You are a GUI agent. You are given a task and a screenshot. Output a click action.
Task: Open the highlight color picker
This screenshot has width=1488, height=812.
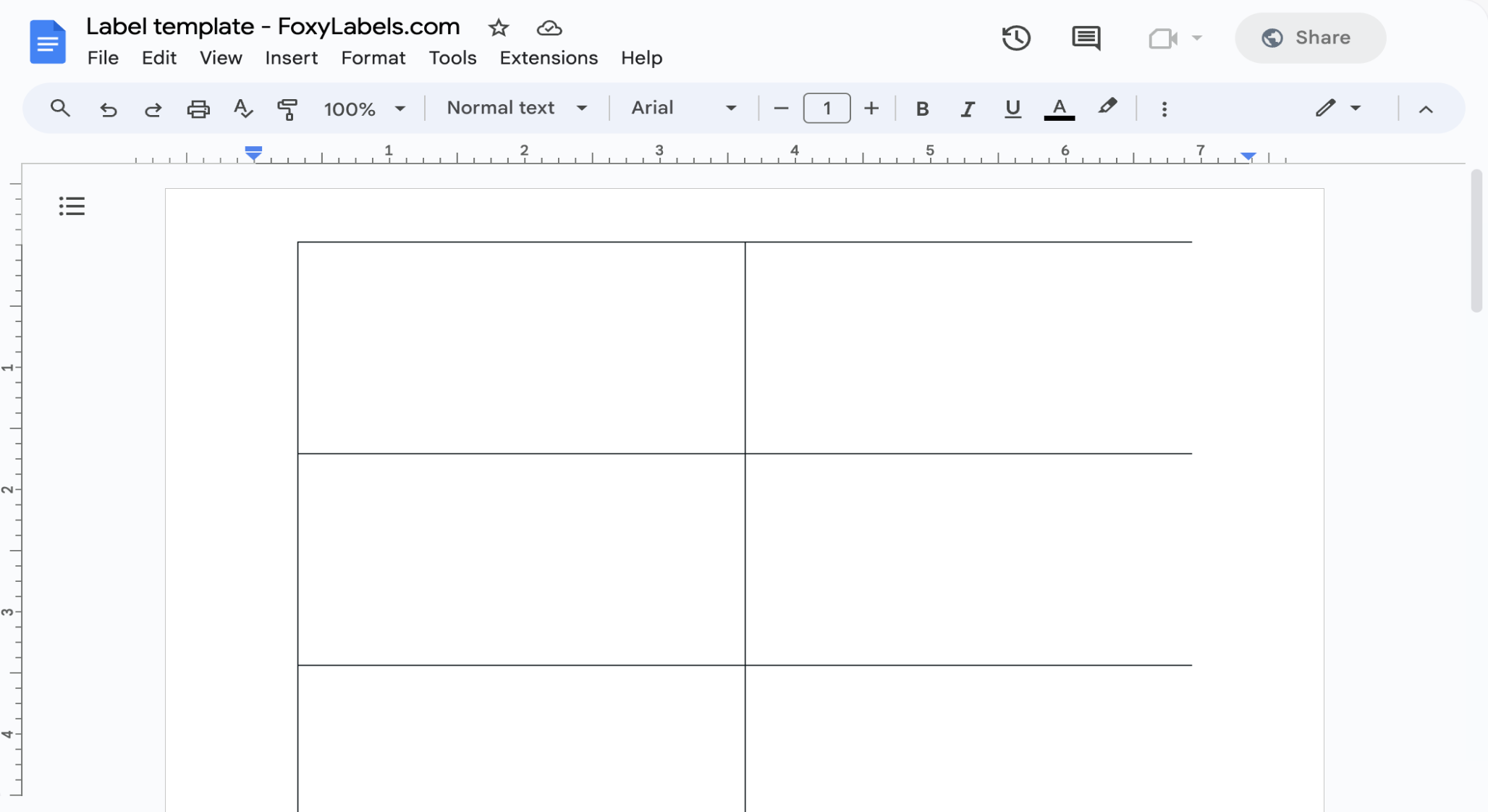[x=1107, y=108]
